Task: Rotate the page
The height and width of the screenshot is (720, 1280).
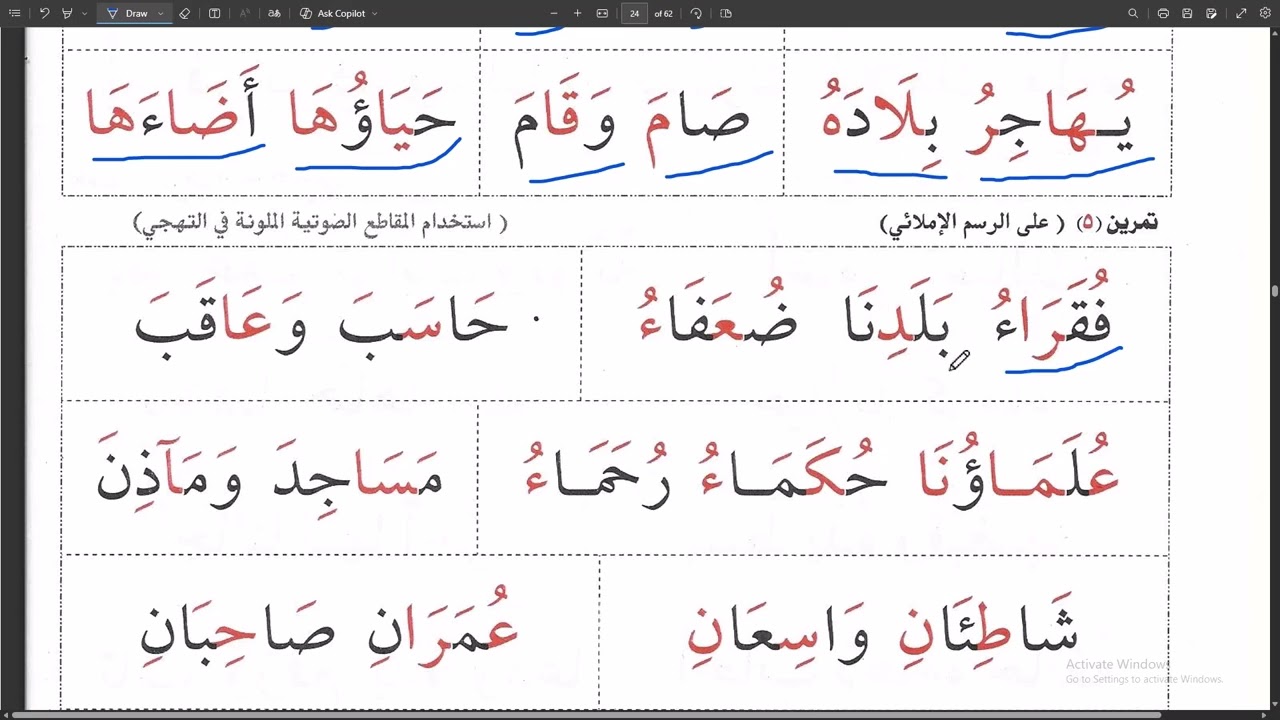Action: click(696, 13)
